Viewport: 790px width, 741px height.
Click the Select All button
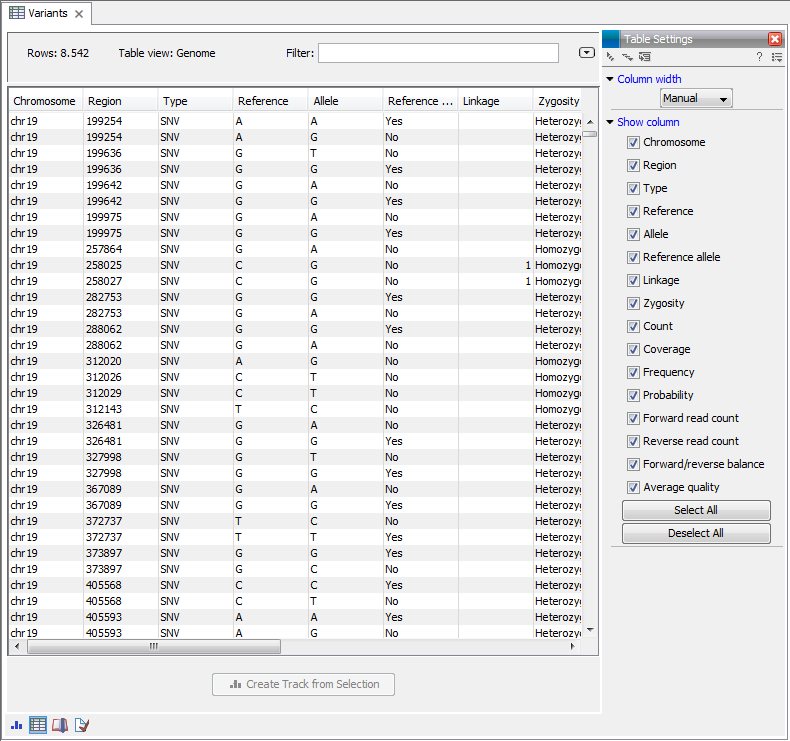point(696,510)
